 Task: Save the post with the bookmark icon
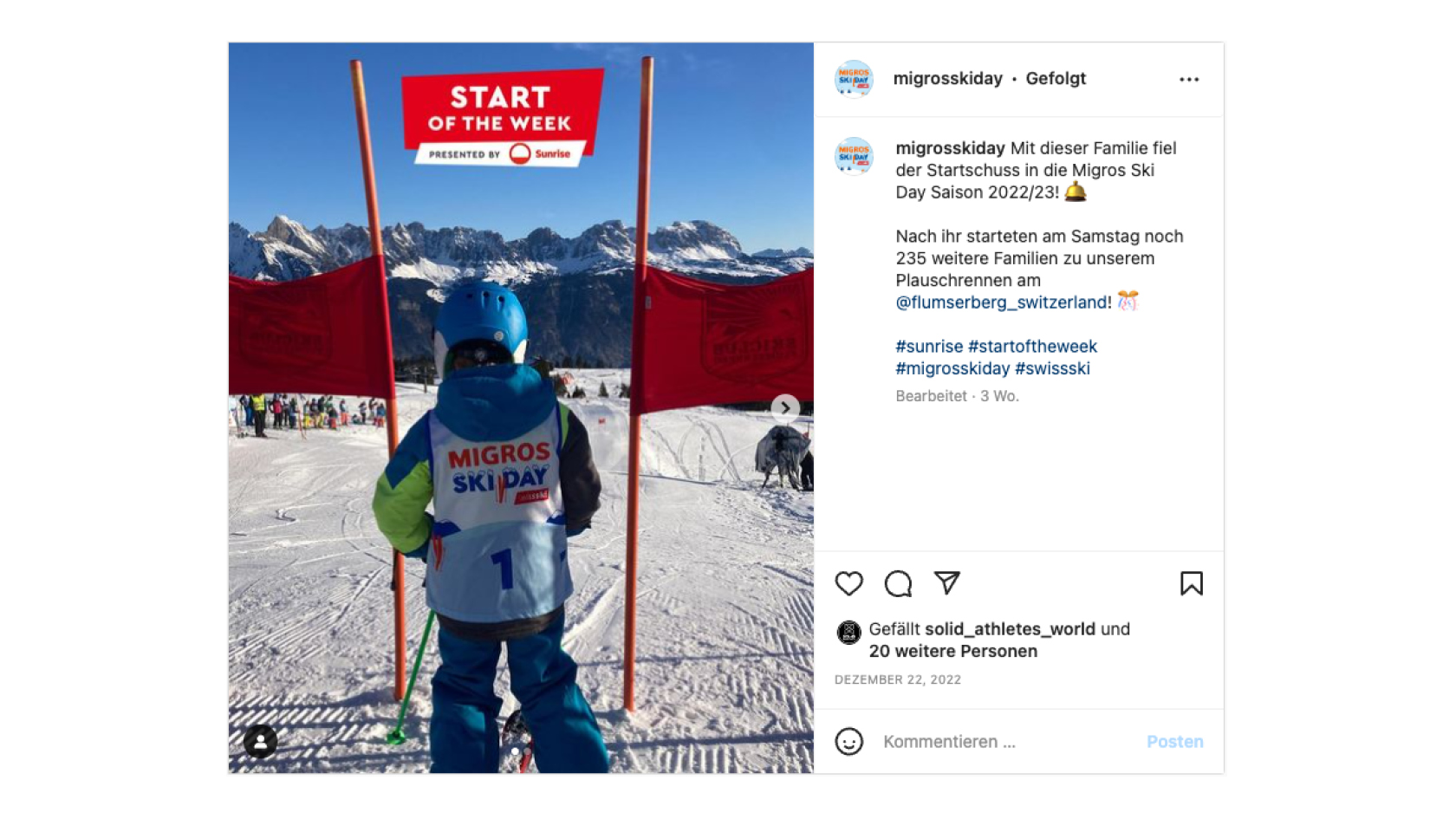1191,583
